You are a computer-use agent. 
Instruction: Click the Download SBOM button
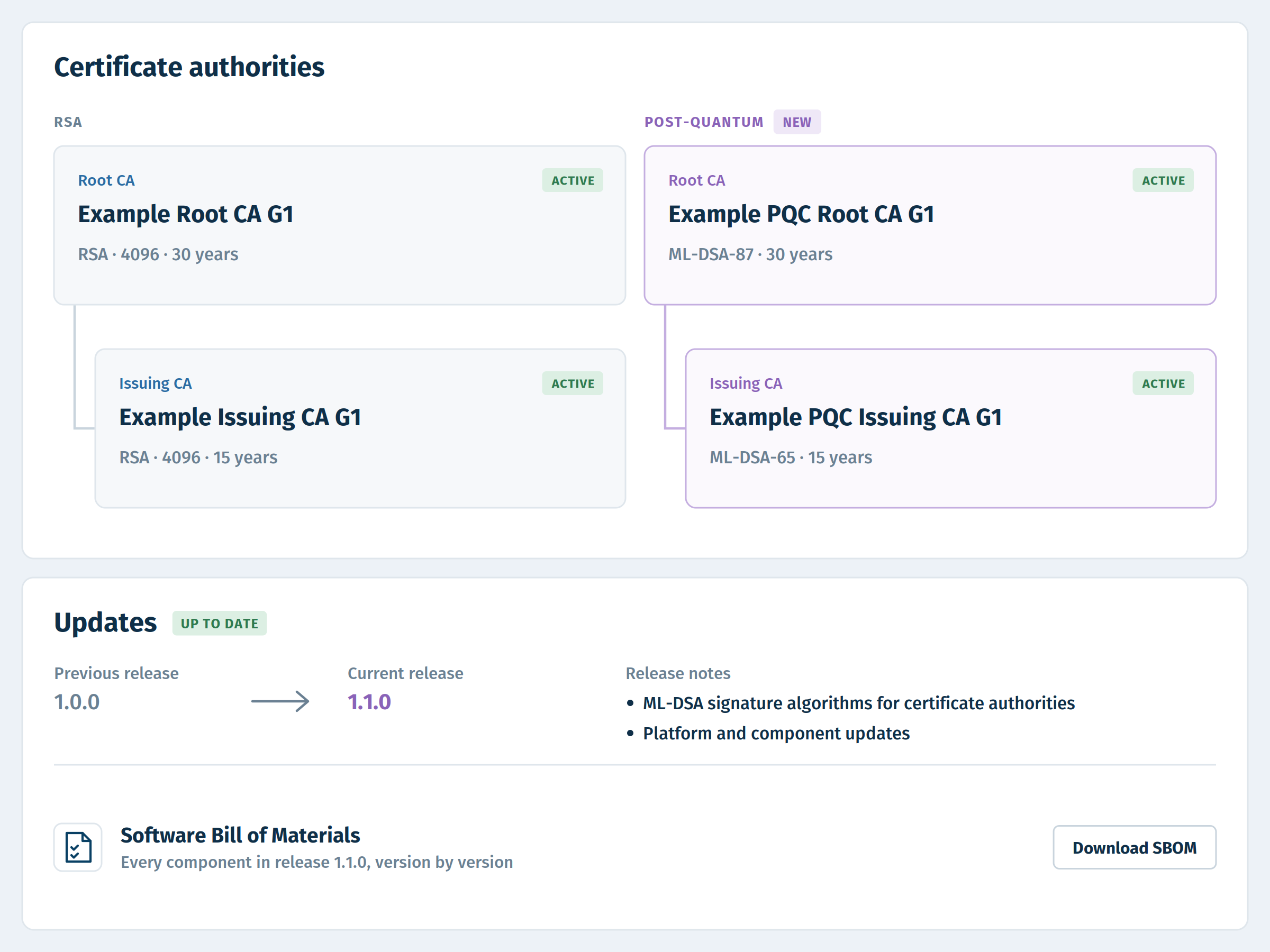click(1134, 847)
